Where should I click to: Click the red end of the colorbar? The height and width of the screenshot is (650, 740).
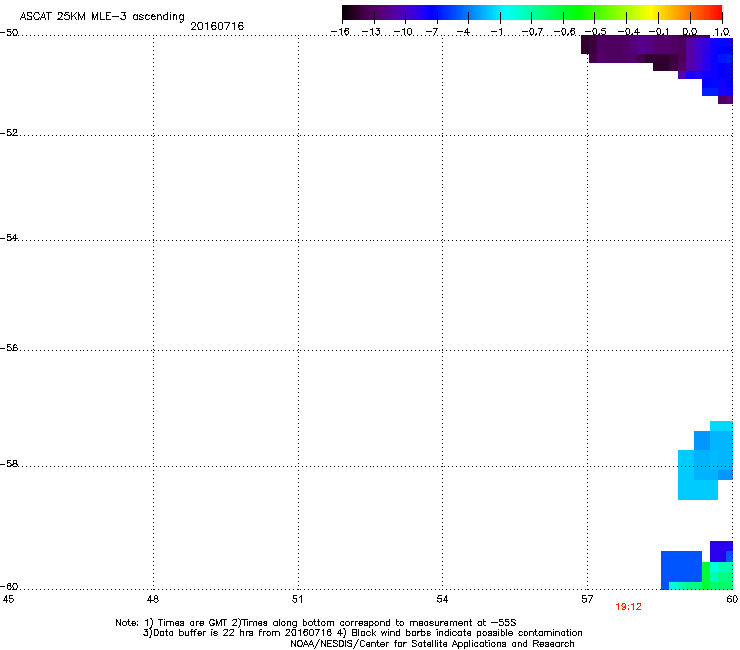coord(713,13)
